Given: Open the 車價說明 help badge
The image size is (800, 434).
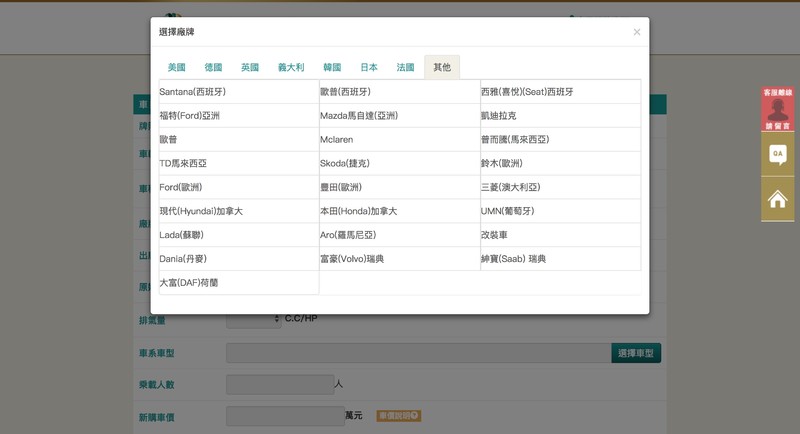Looking at the screenshot, I should (398, 416).
